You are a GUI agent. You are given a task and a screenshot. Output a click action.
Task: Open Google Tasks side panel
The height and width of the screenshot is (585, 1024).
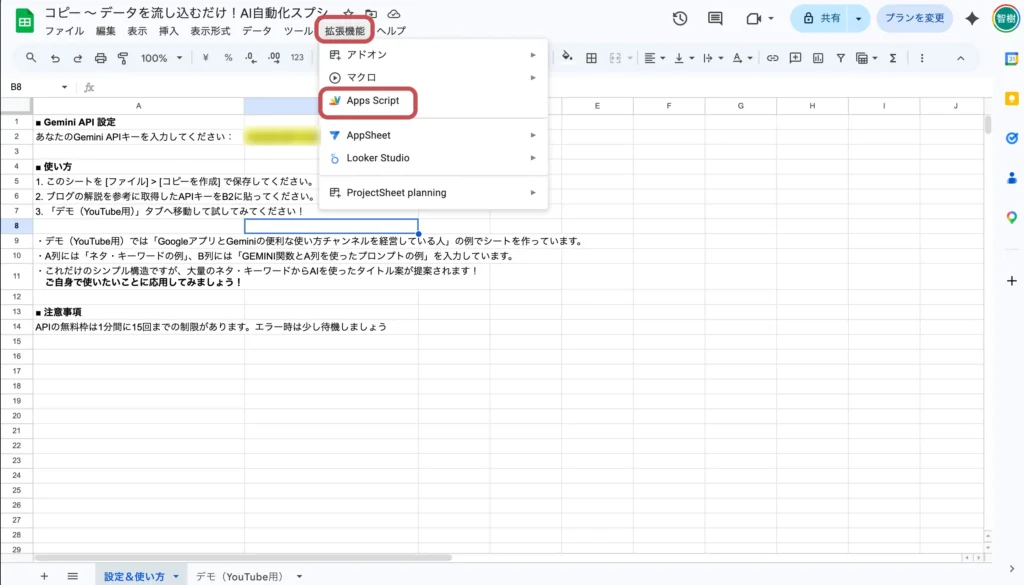1012,138
